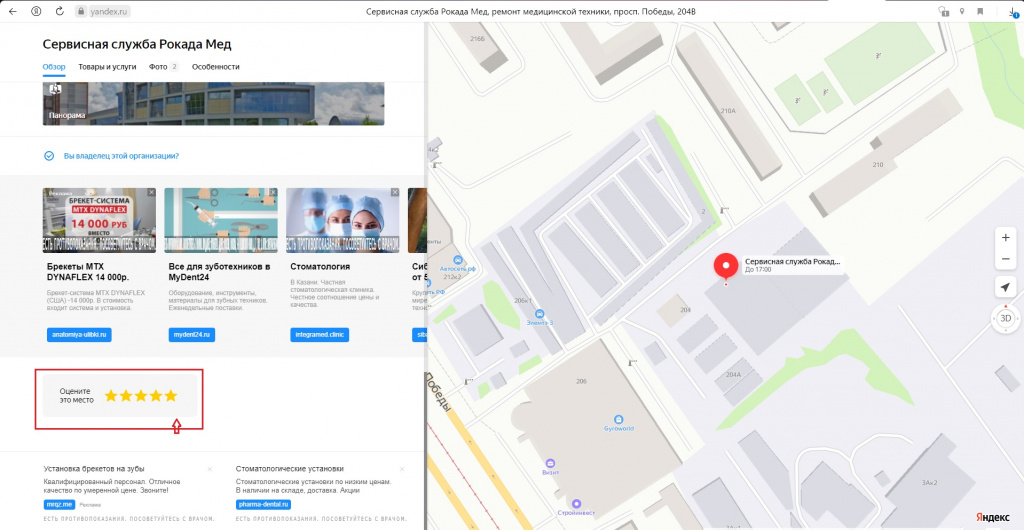
Task: Close the Брекеты MTX ad
Action: point(151,193)
